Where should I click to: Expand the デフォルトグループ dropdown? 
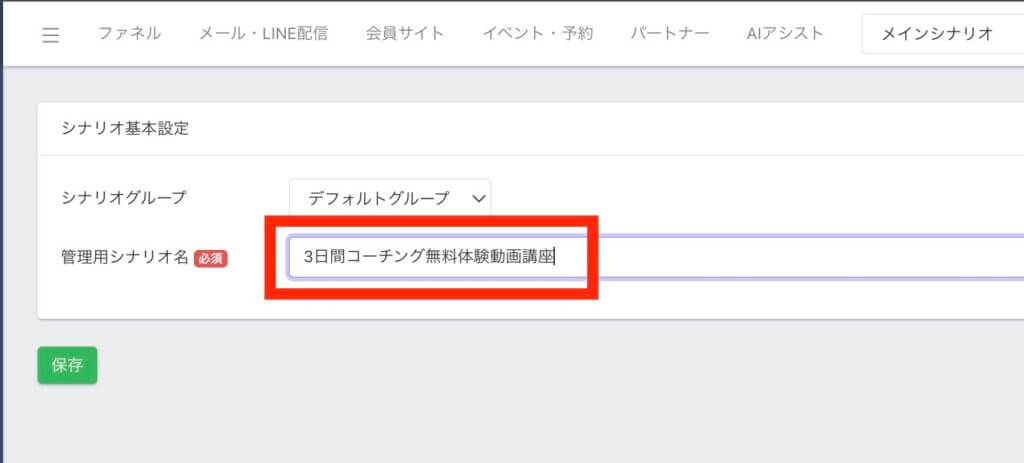pyautogui.click(x=390, y=198)
